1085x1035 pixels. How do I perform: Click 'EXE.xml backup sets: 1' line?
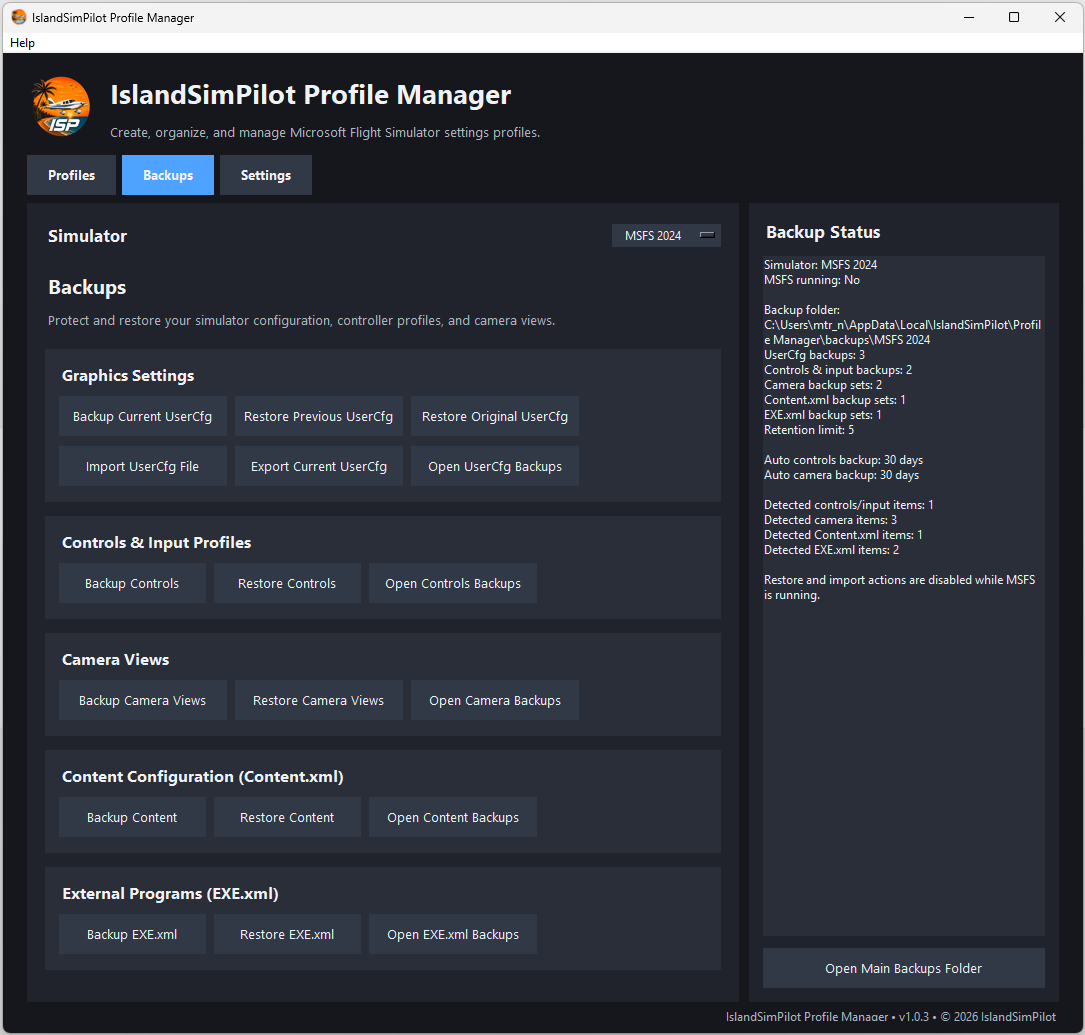click(x=823, y=415)
